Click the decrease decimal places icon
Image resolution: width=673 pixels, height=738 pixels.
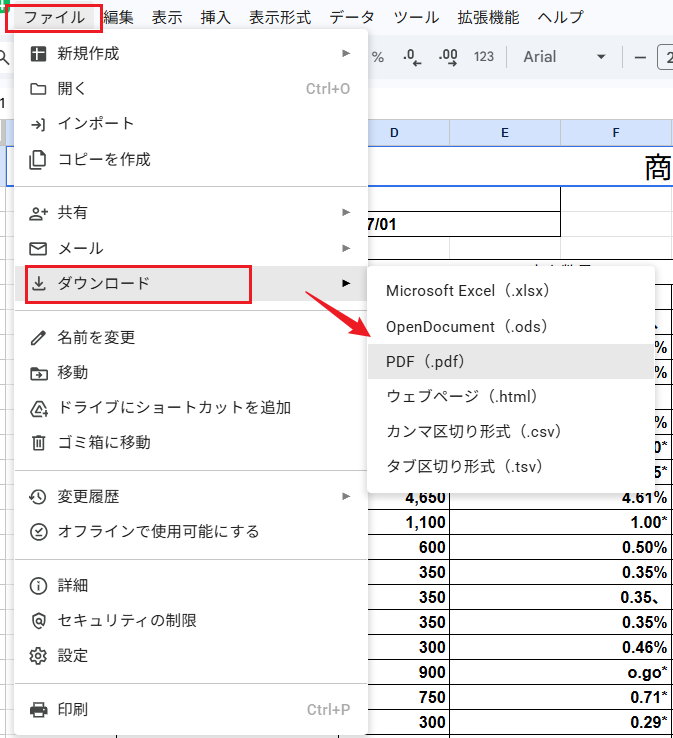point(412,57)
